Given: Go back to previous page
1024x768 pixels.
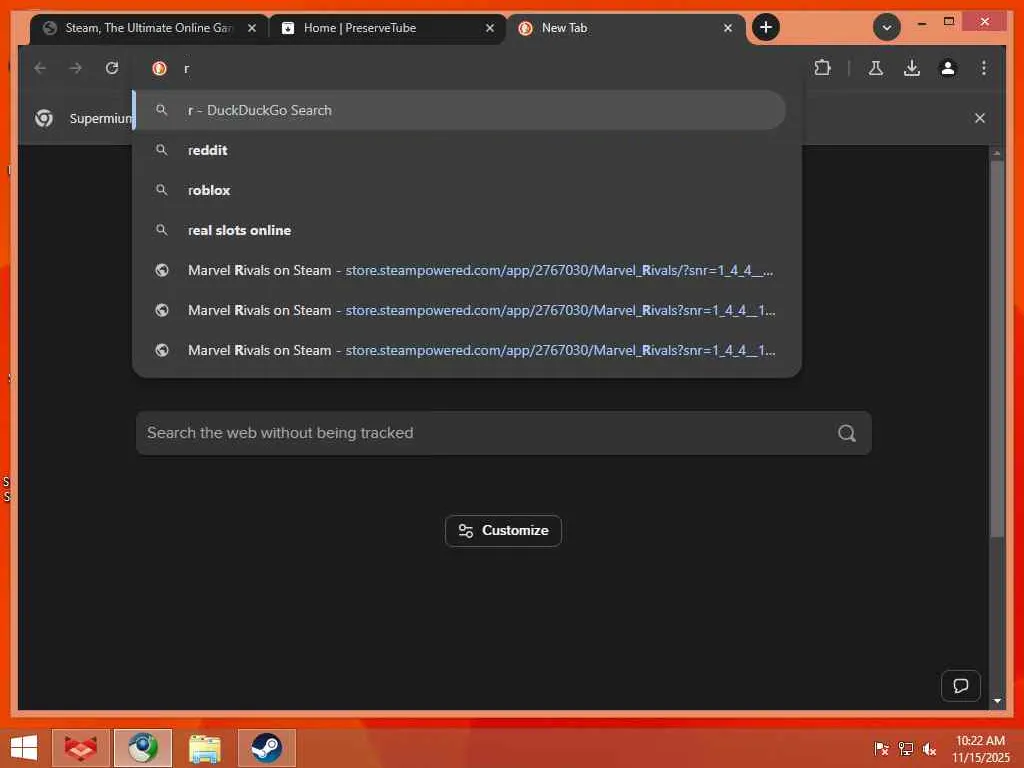Looking at the screenshot, I should pyautogui.click(x=40, y=68).
